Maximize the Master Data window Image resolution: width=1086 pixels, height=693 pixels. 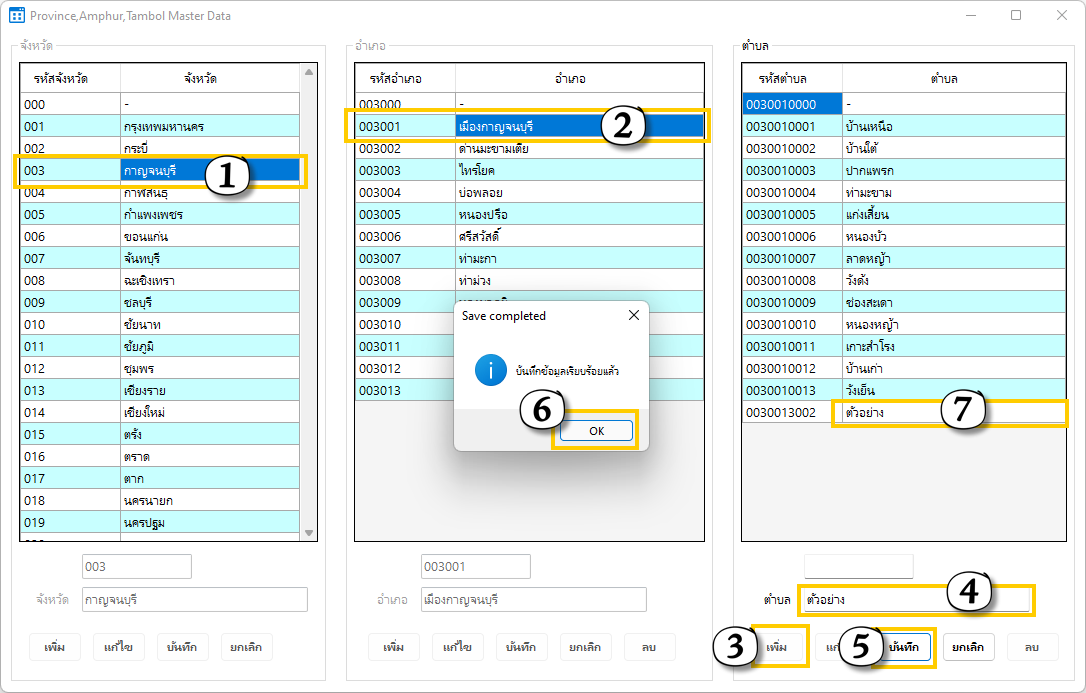1016,15
